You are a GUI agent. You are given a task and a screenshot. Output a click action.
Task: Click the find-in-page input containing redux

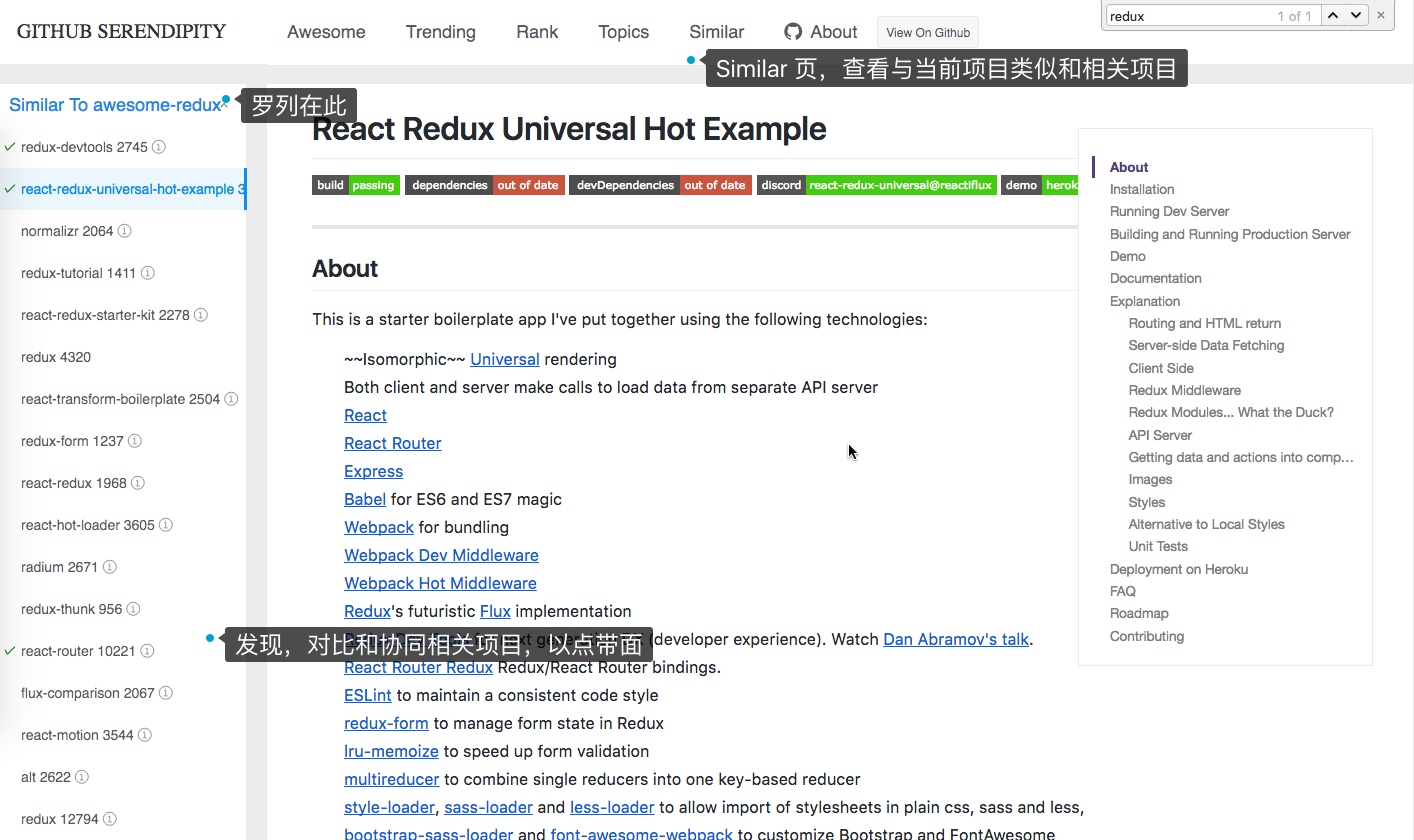[x=1212, y=16]
